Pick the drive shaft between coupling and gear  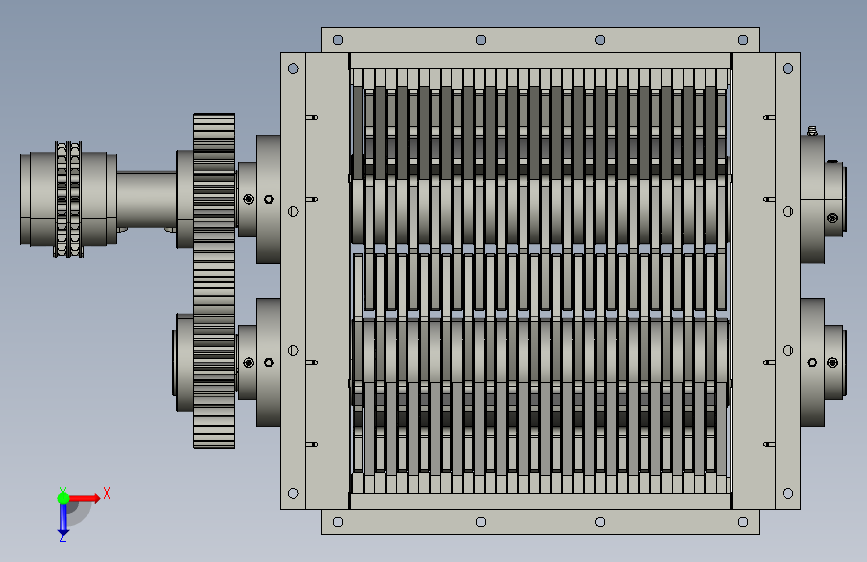coord(147,200)
